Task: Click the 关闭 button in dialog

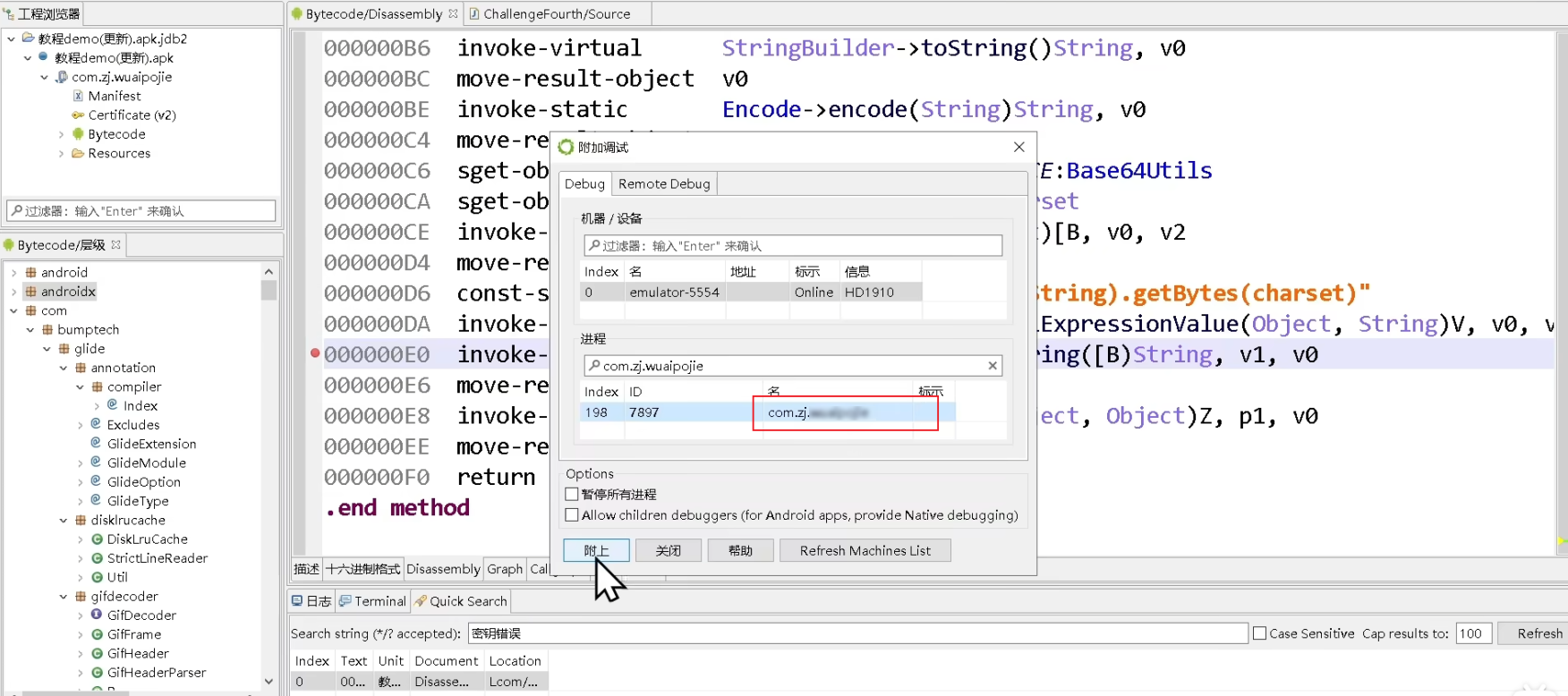Action: click(x=668, y=550)
